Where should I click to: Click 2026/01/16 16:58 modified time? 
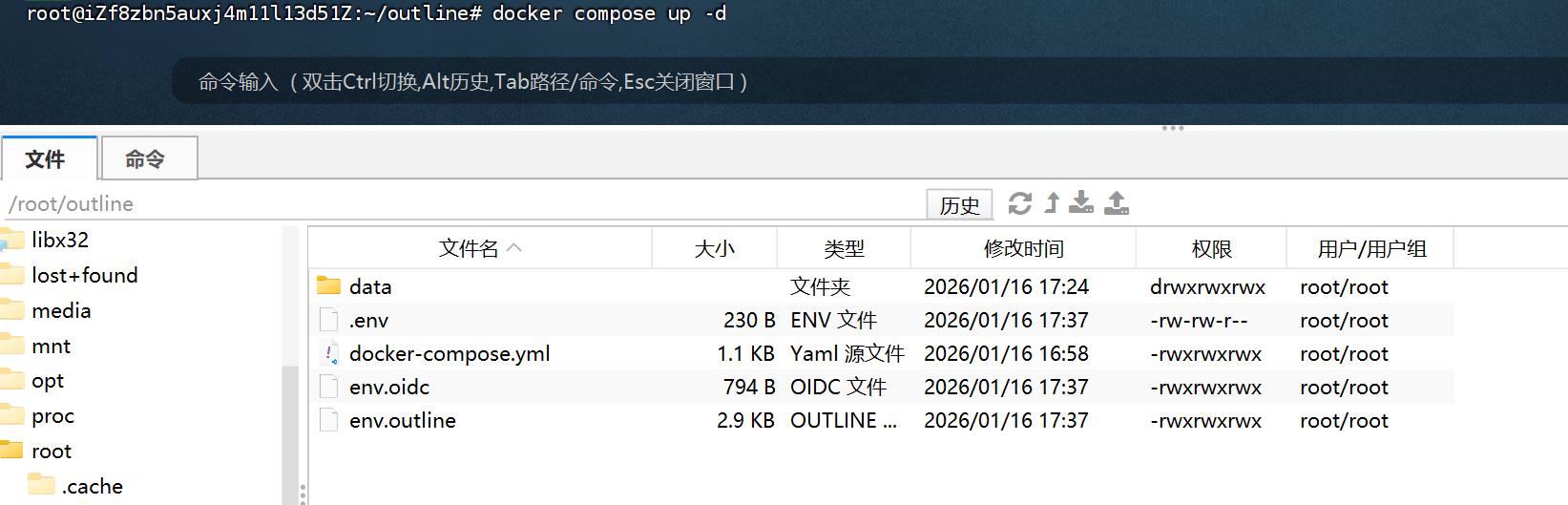pos(1006,353)
